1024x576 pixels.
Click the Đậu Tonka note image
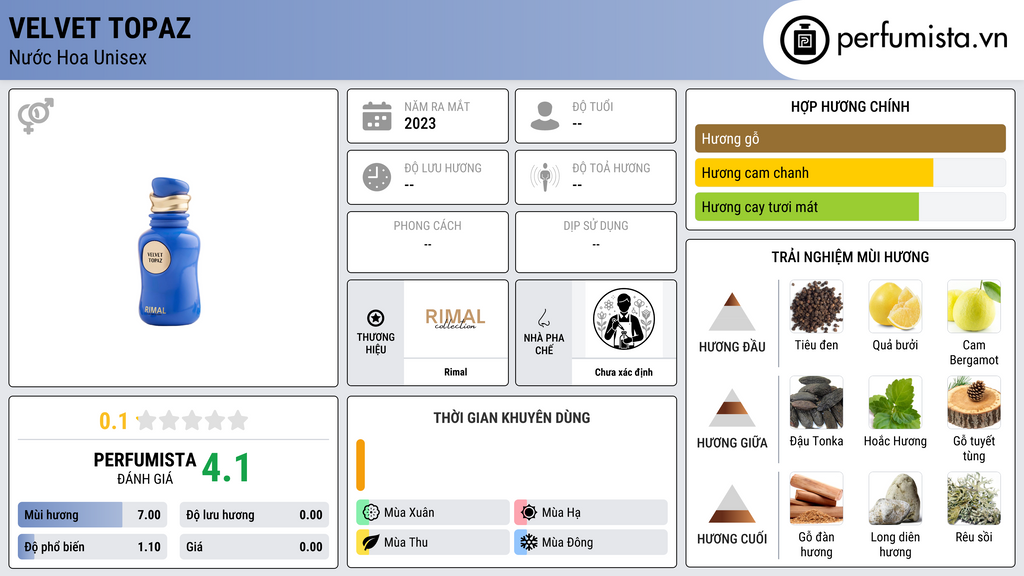(816, 403)
